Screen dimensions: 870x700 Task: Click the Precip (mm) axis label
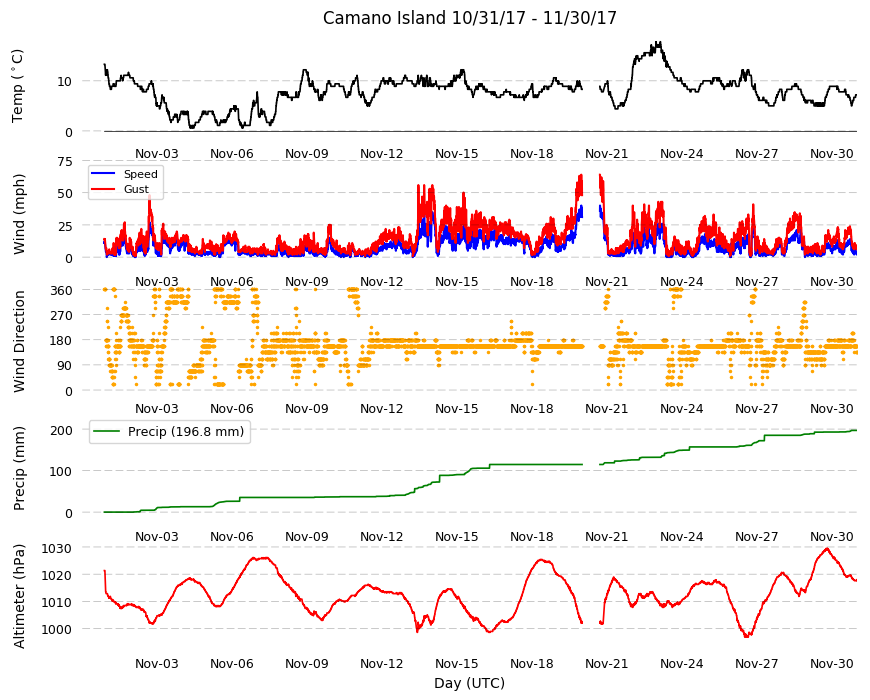(19, 468)
